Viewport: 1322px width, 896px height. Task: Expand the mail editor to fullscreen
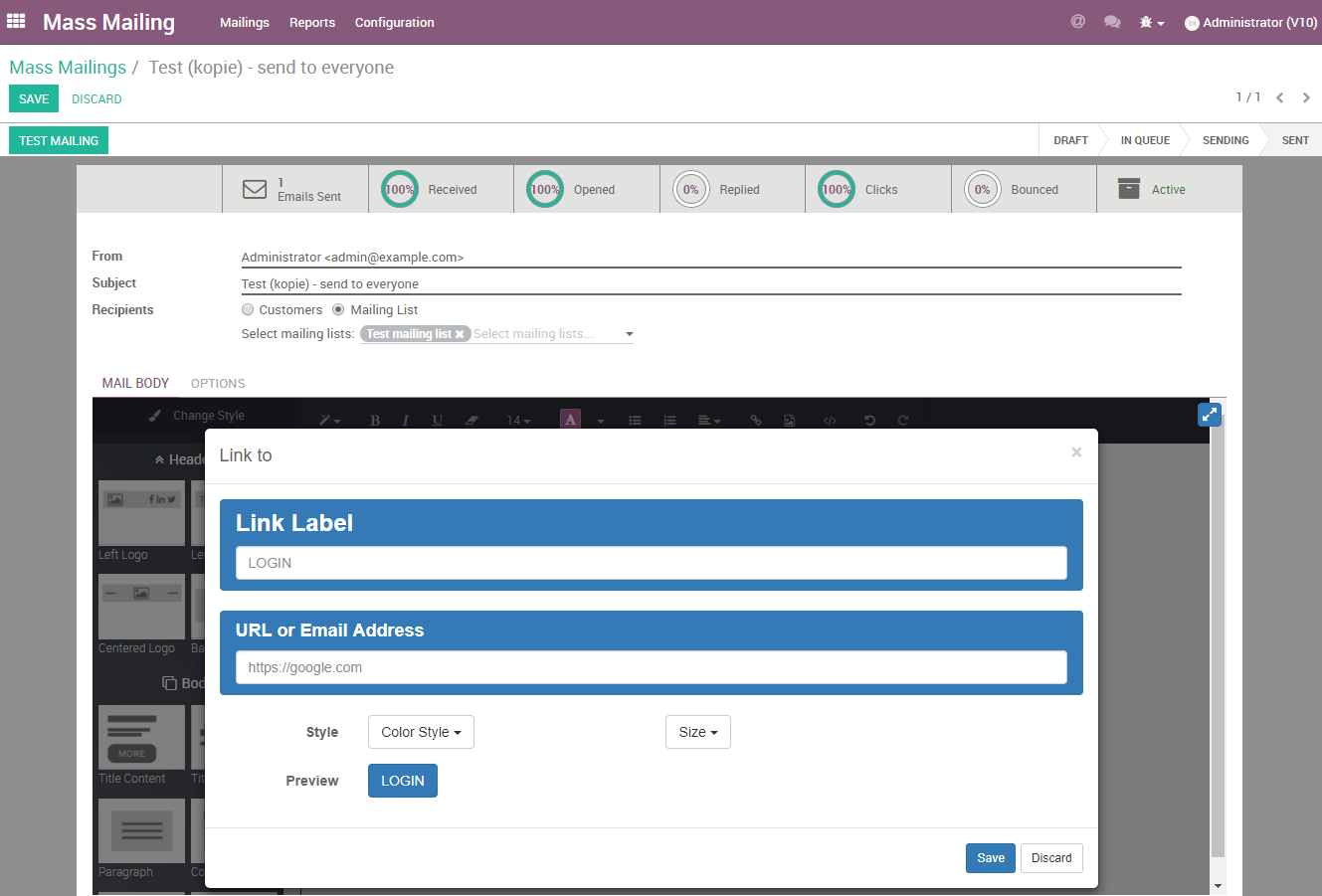pyautogui.click(x=1209, y=414)
